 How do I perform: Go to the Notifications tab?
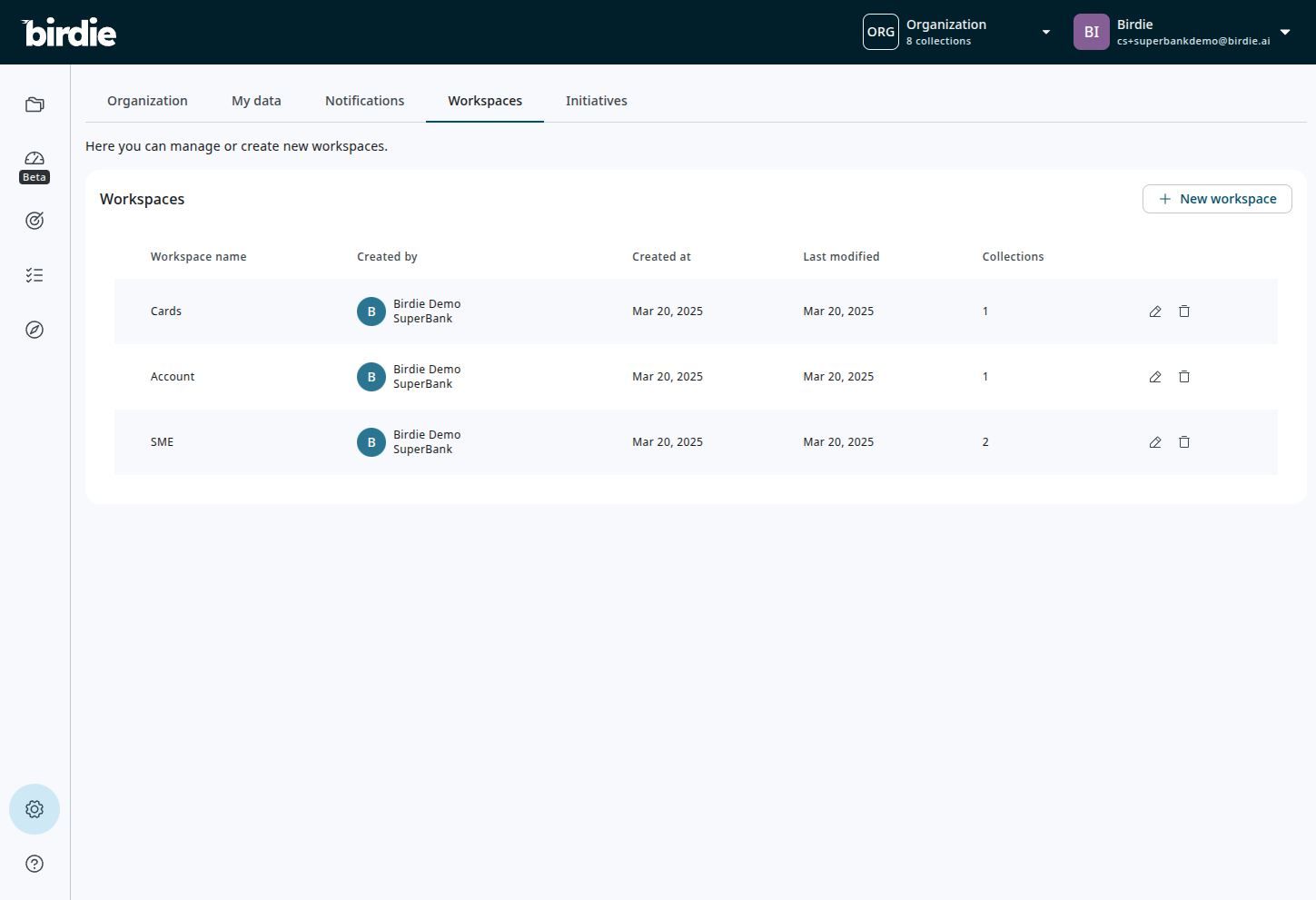[x=364, y=101]
